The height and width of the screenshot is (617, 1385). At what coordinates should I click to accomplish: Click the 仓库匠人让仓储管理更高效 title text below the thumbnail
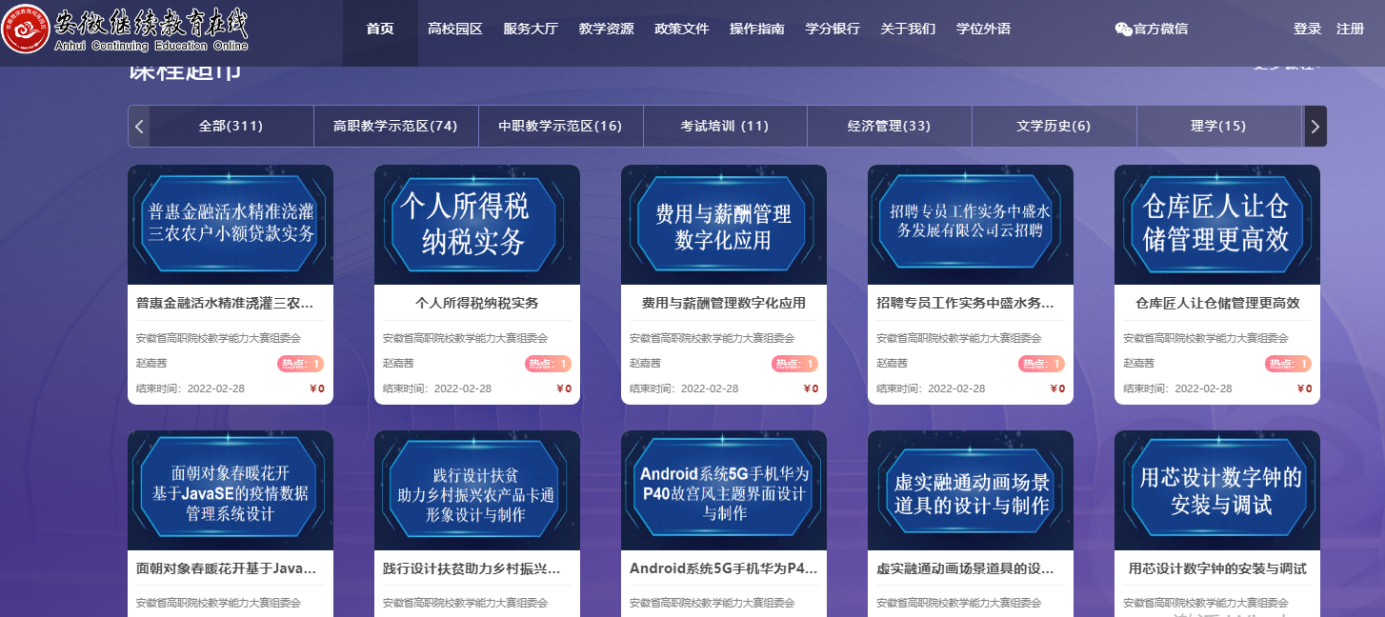point(1218,303)
